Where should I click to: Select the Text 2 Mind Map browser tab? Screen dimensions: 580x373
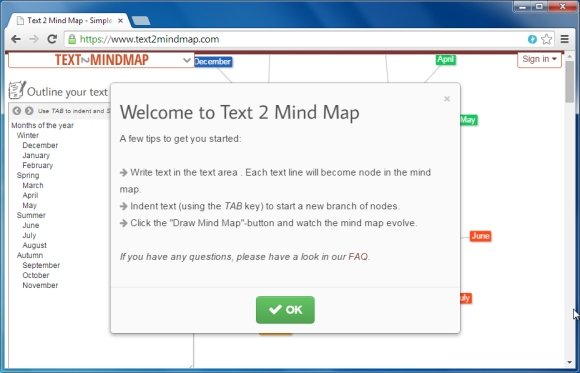[x=70, y=21]
